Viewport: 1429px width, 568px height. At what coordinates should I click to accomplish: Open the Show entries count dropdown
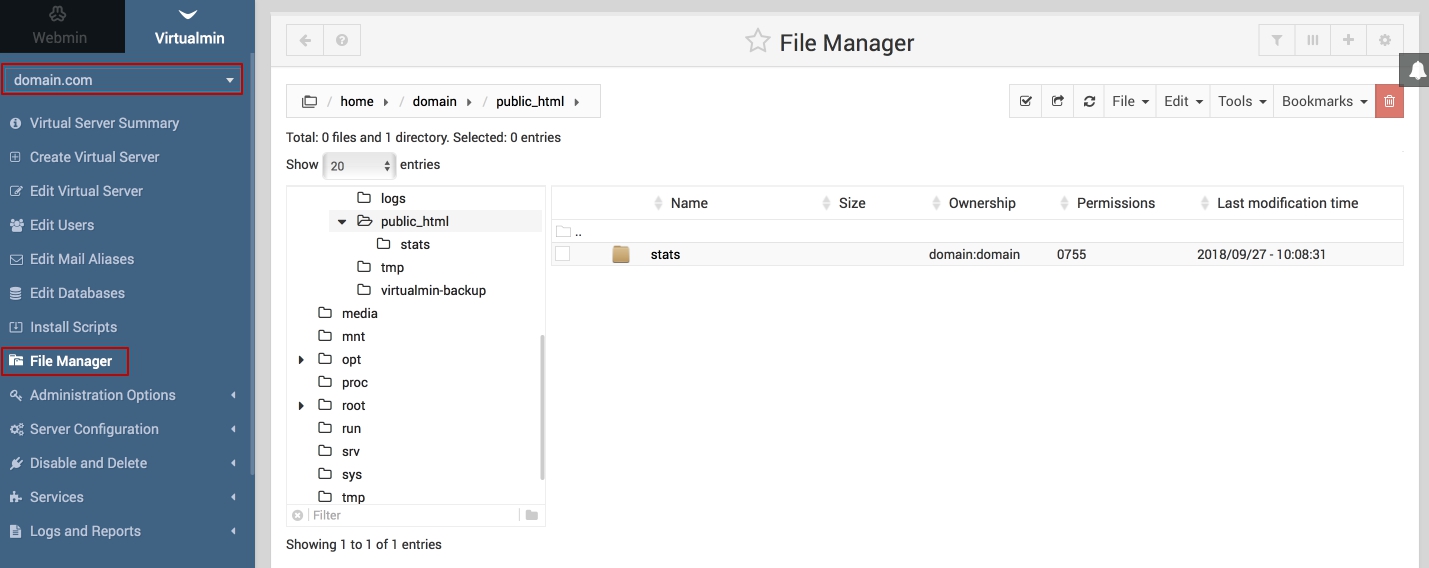[x=359, y=166]
